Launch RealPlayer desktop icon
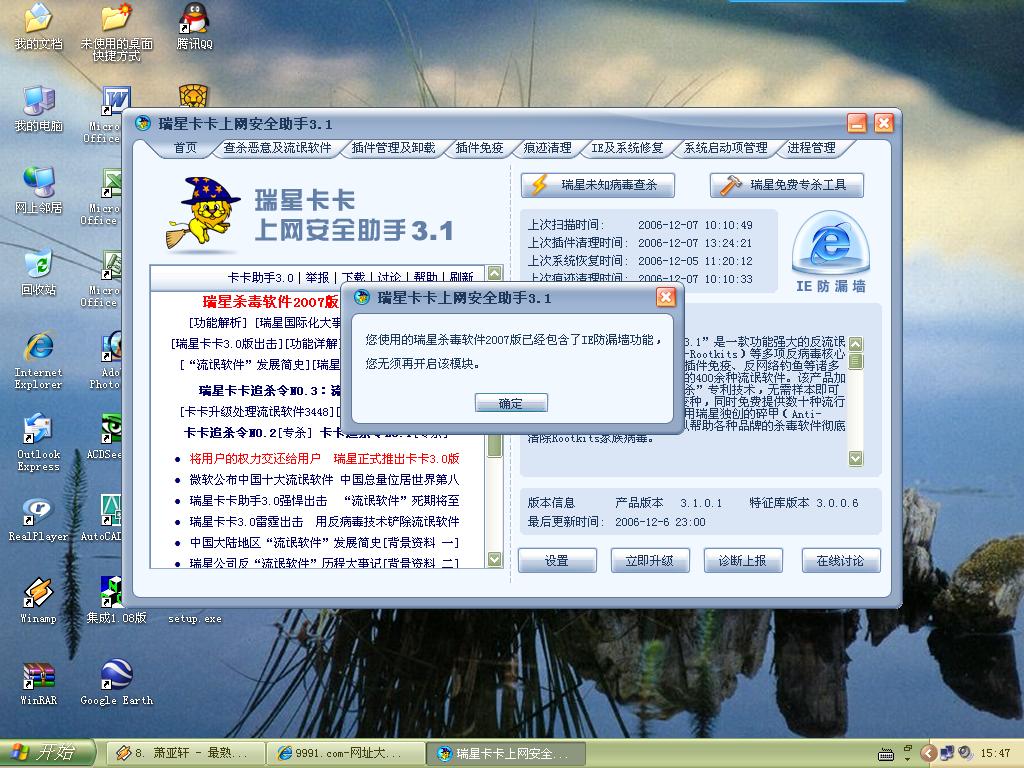The width and height of the screenshot is (1024, 768). [x=39, y=519]
